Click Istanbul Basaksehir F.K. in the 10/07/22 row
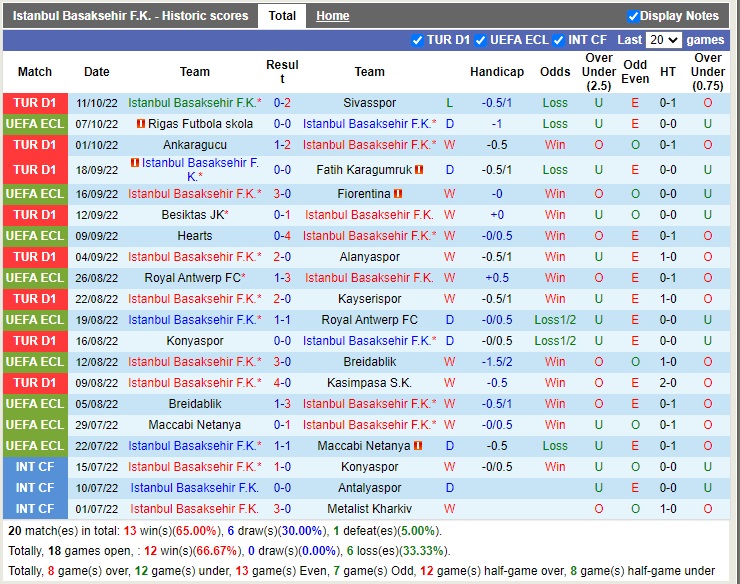This screenshot has height=584, width=740. pos(194,488)
